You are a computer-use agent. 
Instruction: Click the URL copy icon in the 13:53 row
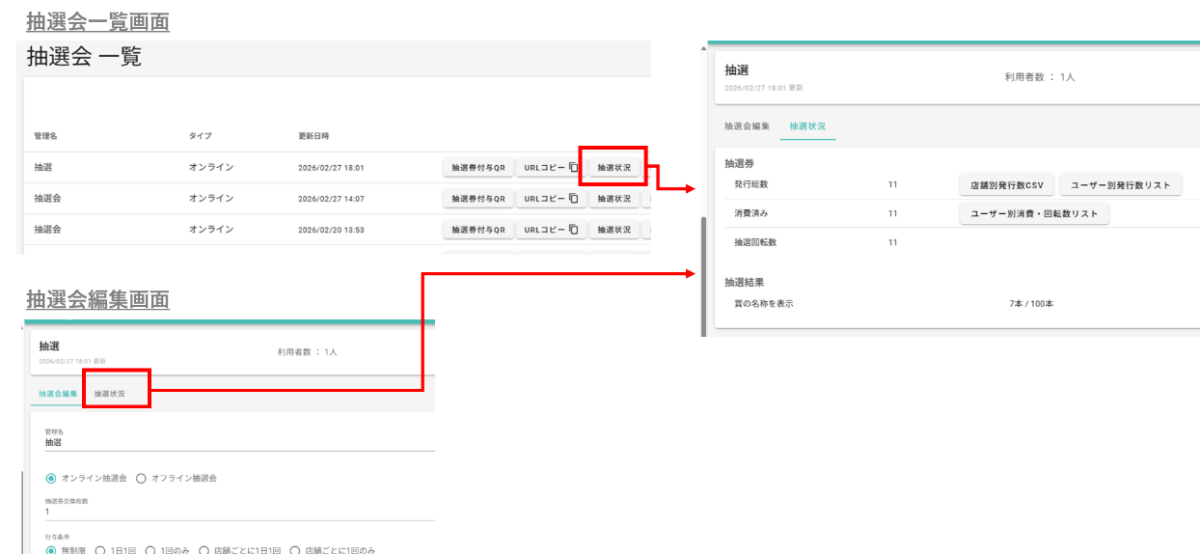pyautogui.click(x=574, y=230)
